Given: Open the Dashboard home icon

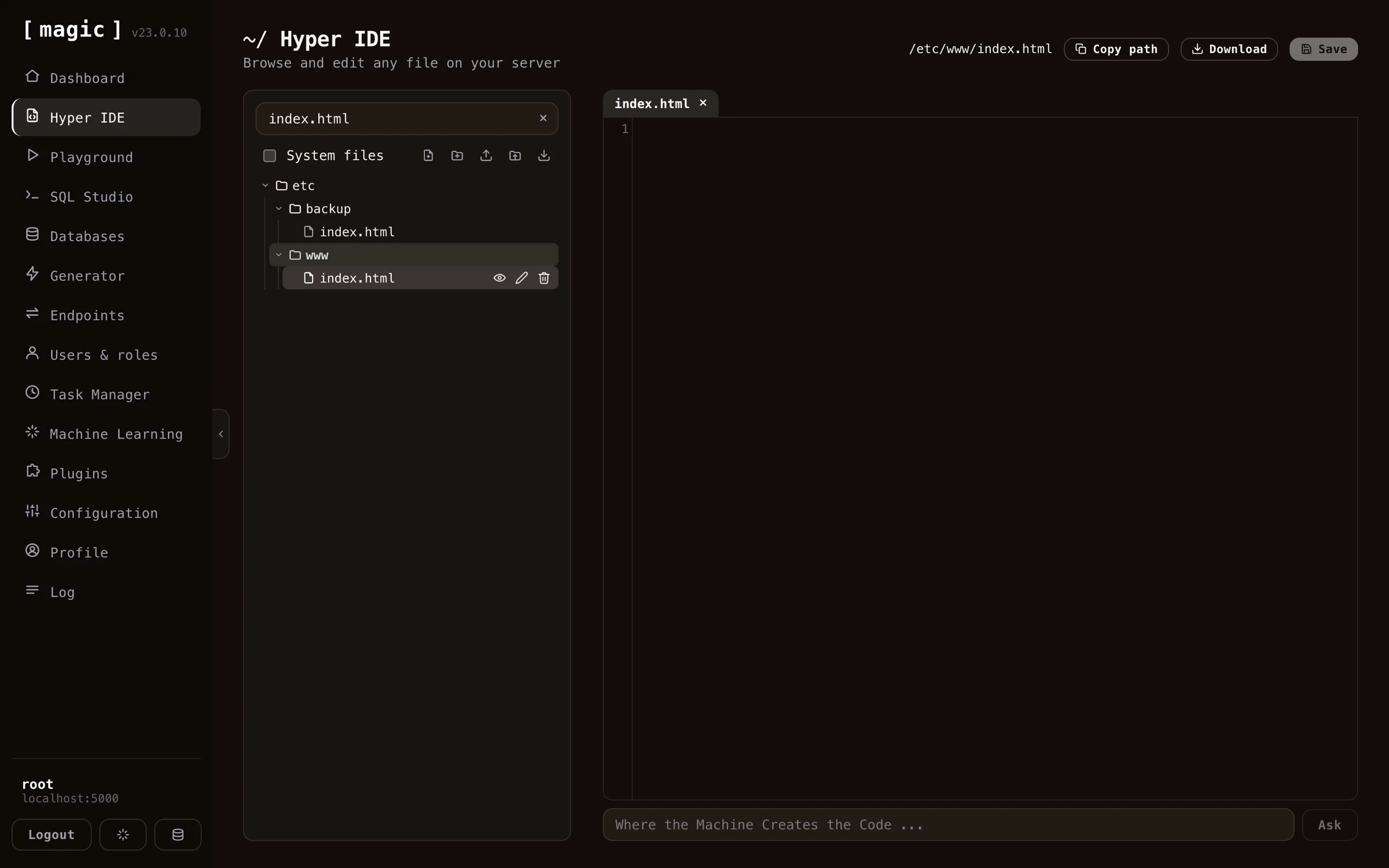Looking at the screenshot, I should (32, 76).
